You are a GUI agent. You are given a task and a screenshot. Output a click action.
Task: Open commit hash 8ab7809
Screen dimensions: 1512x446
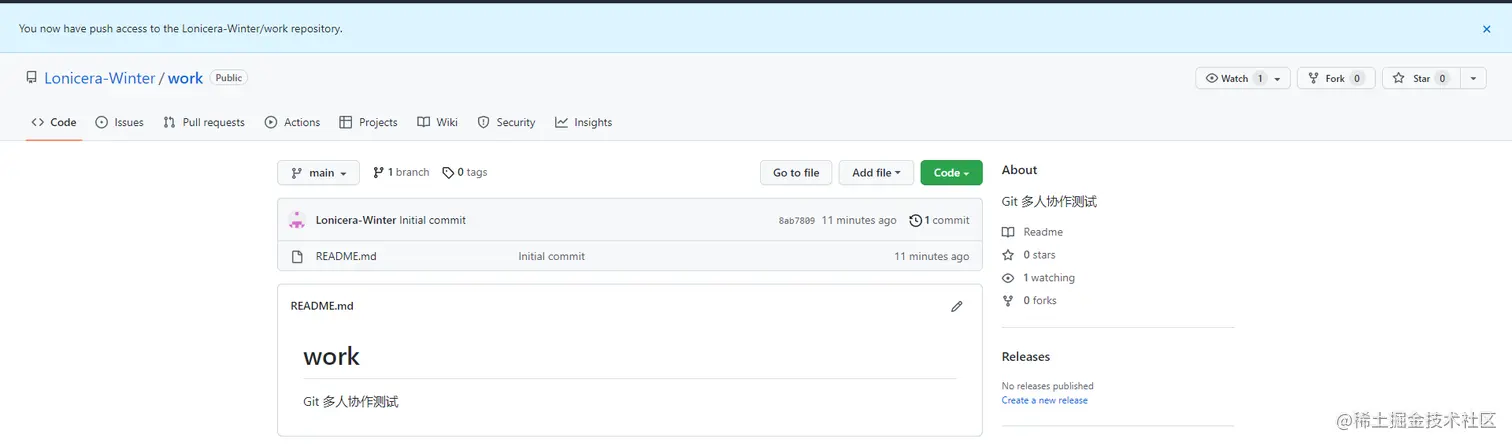797,221
